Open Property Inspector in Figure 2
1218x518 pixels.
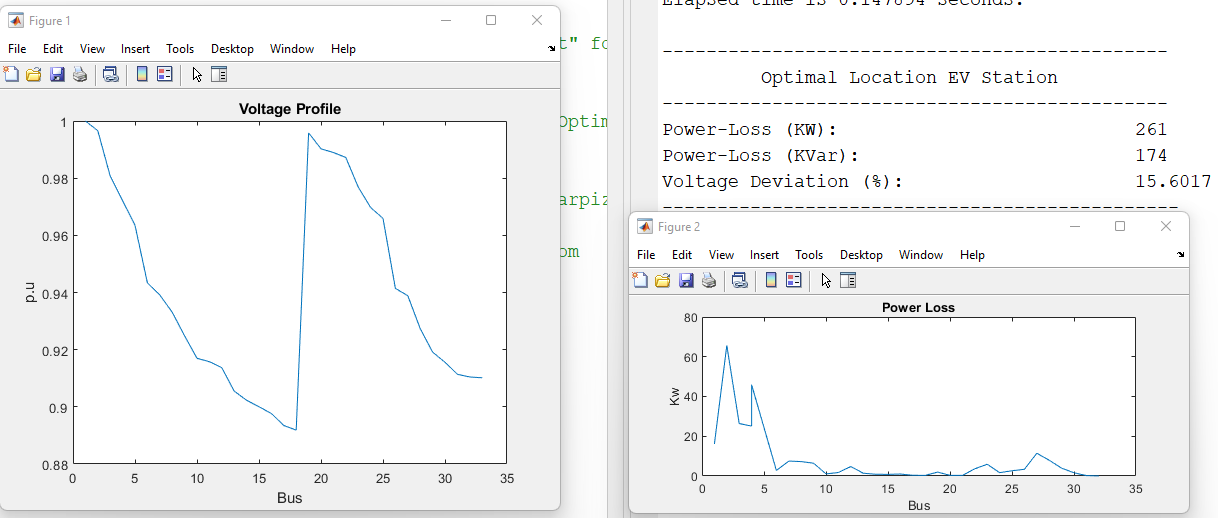point(848,280)
